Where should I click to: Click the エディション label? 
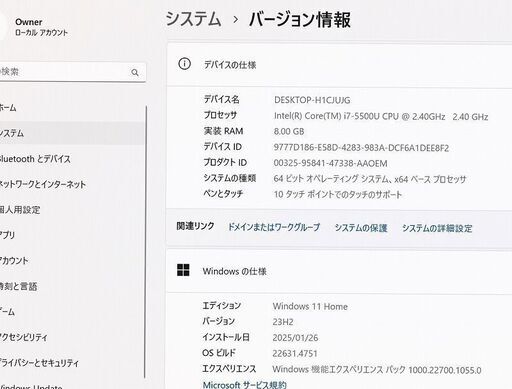[x=222, y=305]
